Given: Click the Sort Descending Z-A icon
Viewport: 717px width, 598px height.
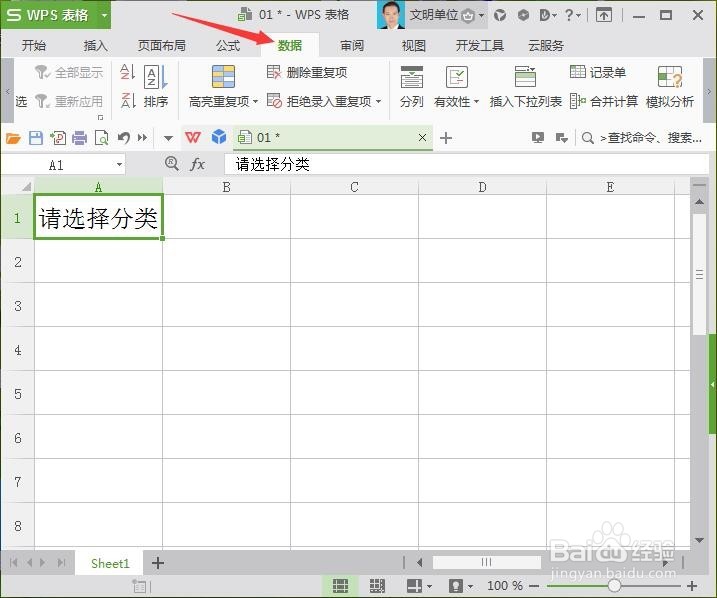Looking at the screenshot, I should coord(128,100).
